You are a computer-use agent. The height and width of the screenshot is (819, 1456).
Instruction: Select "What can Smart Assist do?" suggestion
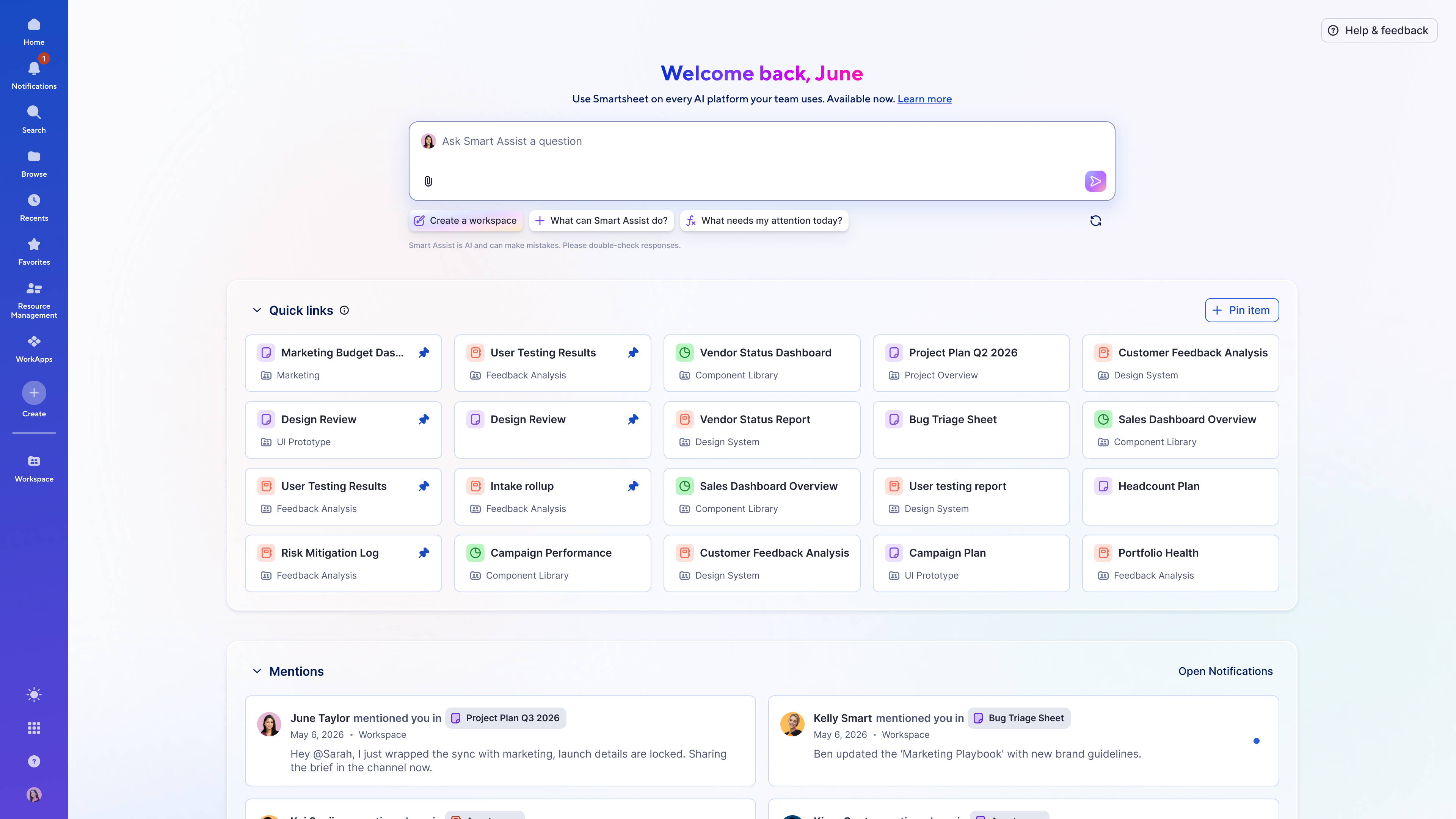[x=601, y=220]
